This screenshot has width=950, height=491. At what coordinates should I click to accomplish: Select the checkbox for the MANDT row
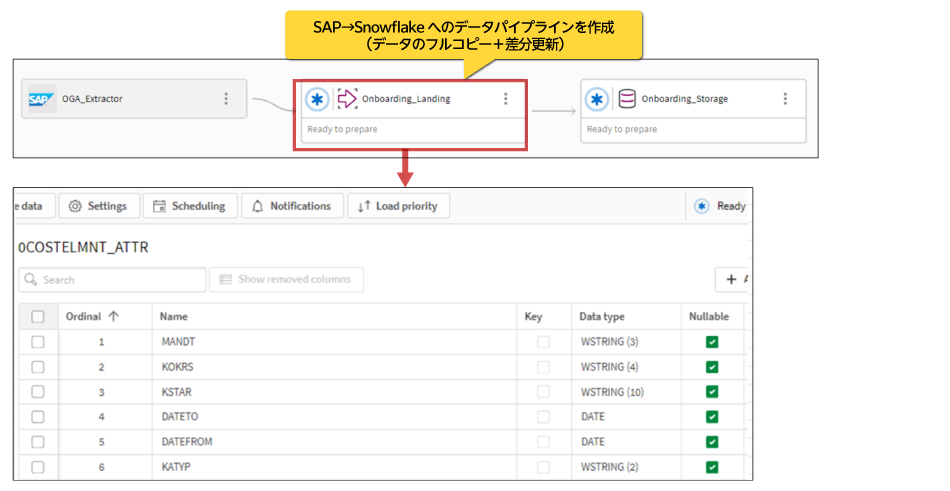38,342
